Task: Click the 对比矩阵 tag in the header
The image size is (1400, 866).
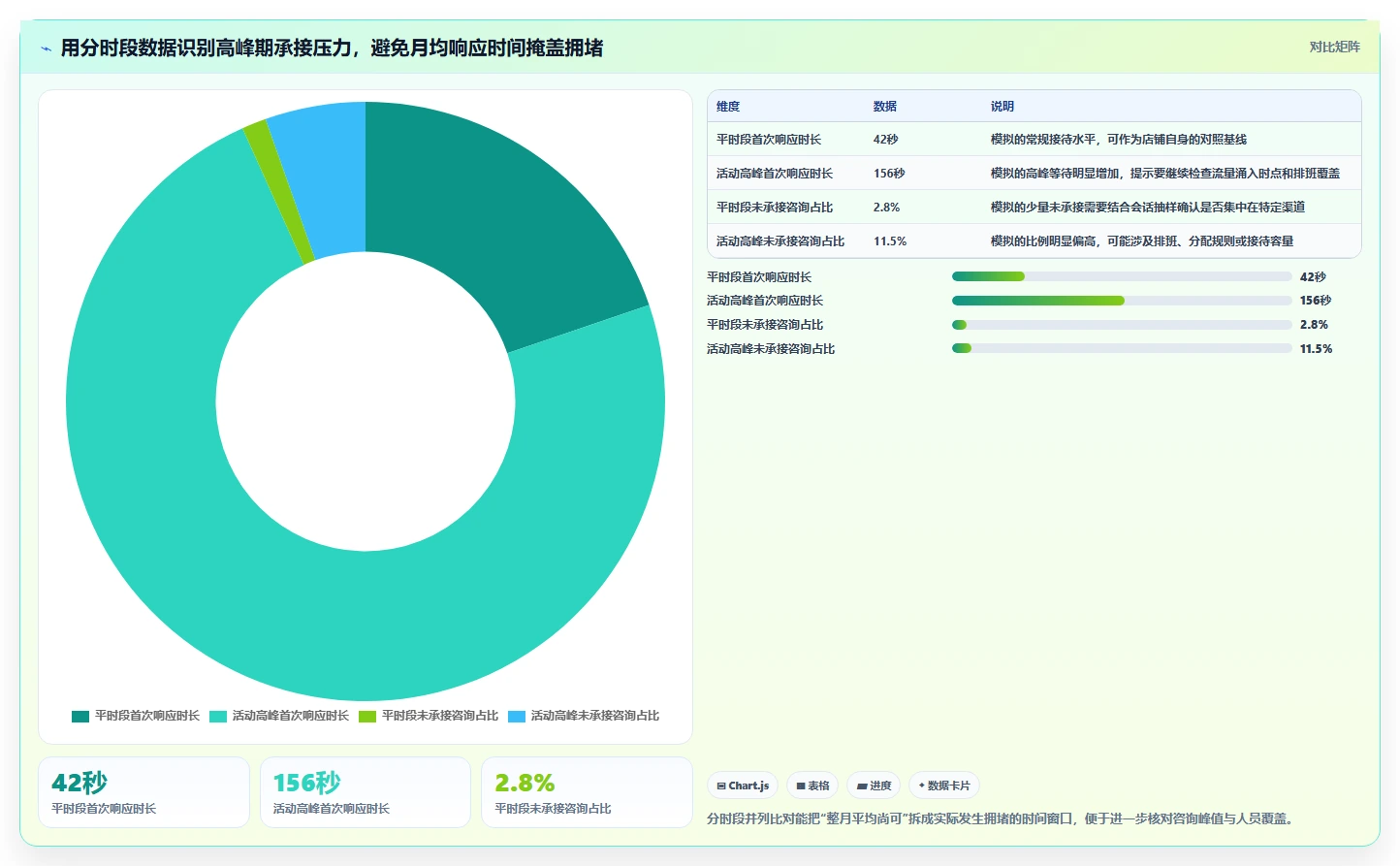Action: point(1334,47)
